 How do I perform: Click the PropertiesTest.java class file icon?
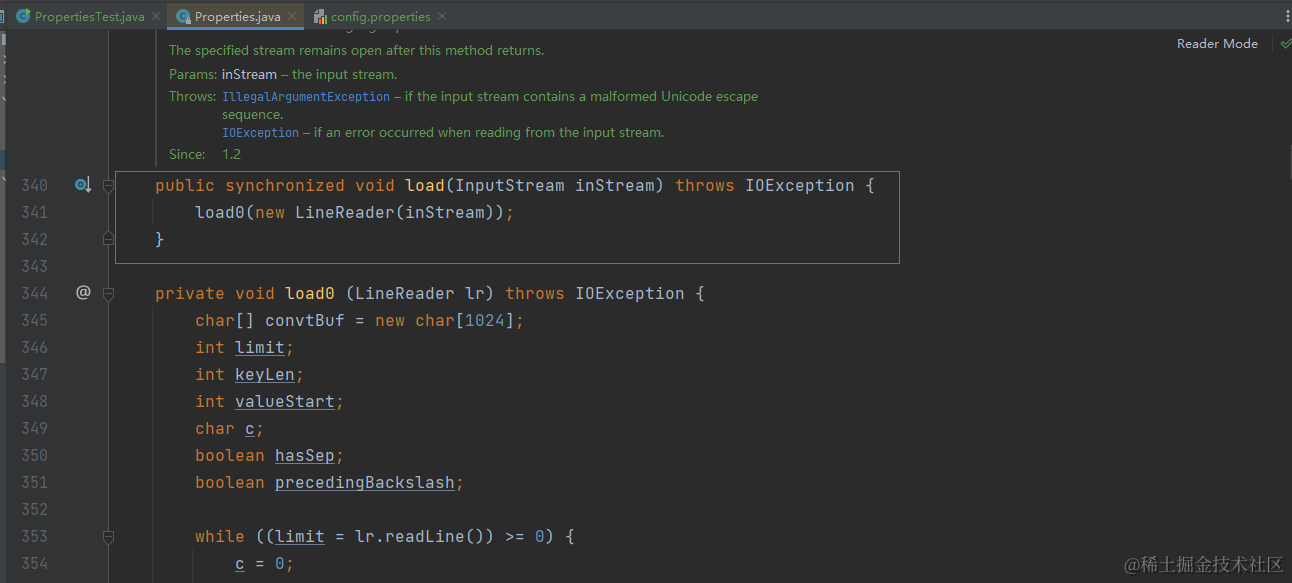click(x=22, y=16)
